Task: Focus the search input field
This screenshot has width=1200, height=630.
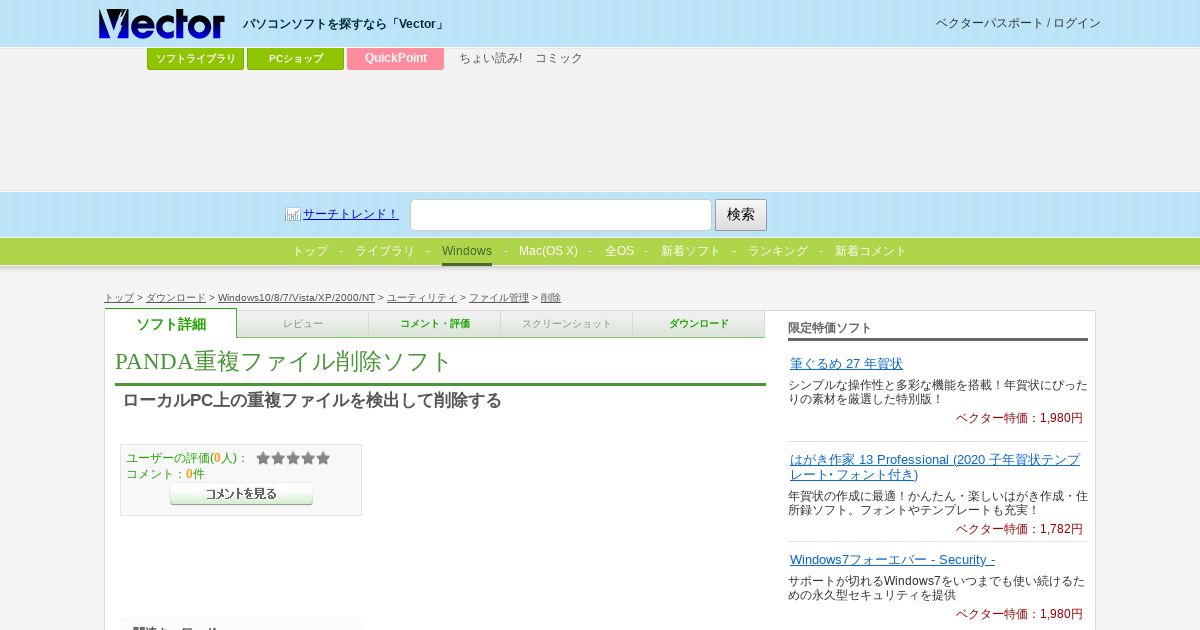Action: 561,215
